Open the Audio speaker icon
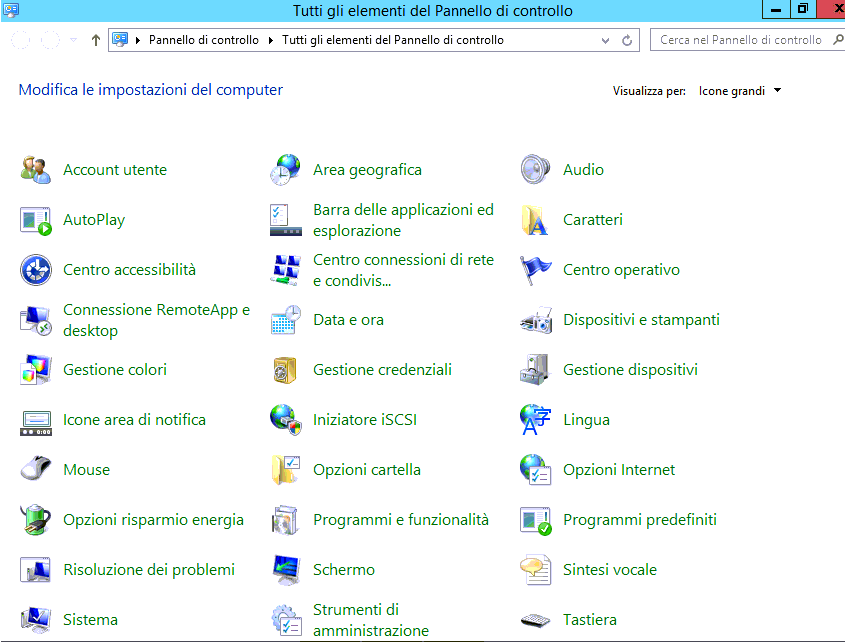845x642 pixels. pyautogui.click(x=535, y=170)
